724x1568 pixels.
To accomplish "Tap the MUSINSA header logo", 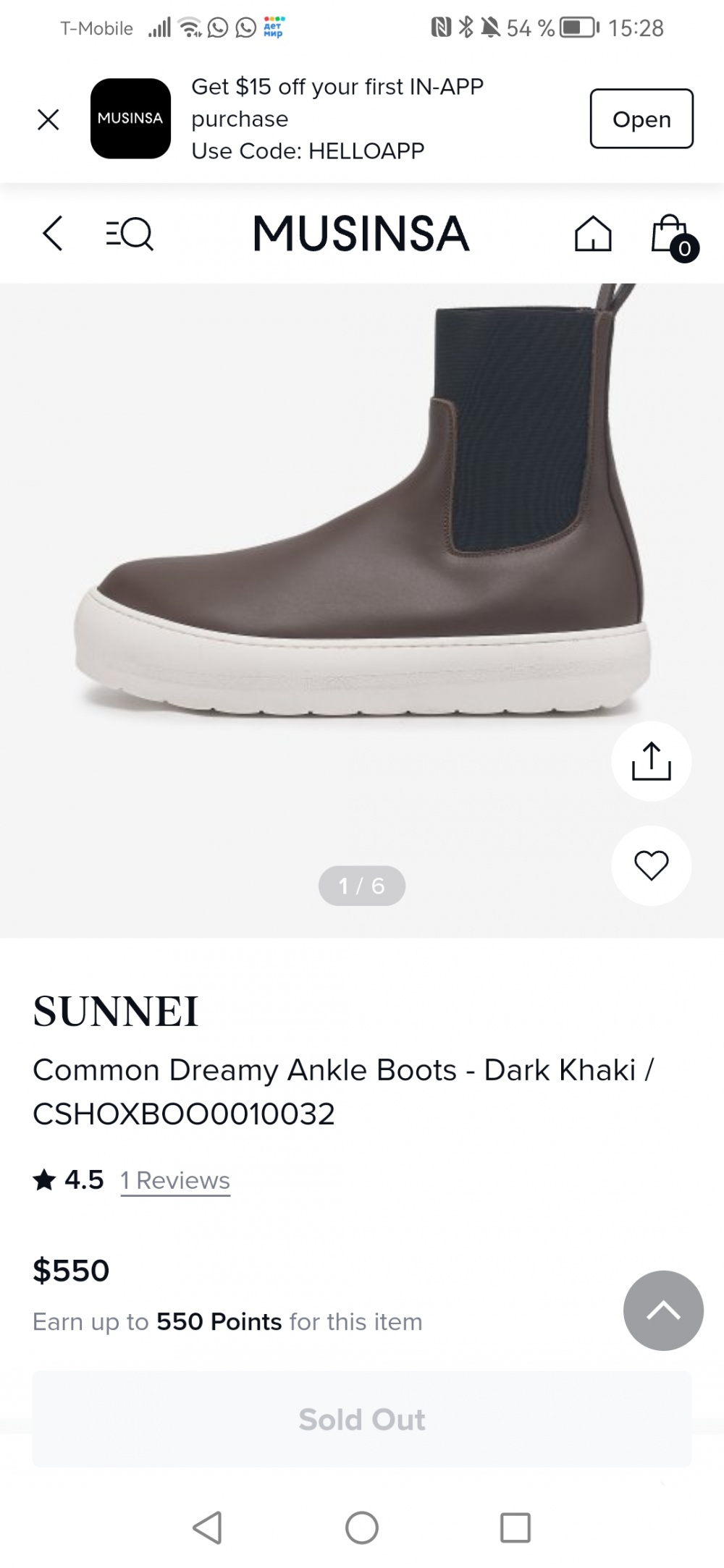I will pyautogui.click(x=361, y=234).
